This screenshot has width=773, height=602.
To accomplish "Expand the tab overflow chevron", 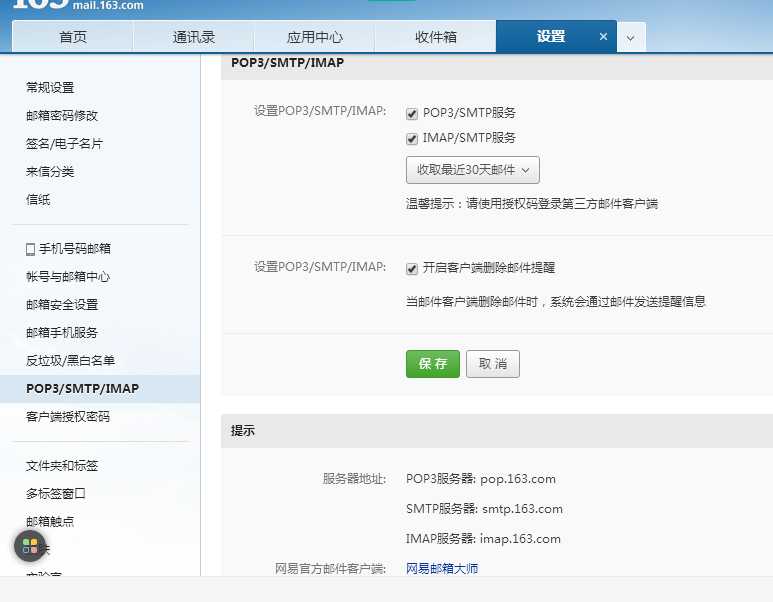I will 631,37.
